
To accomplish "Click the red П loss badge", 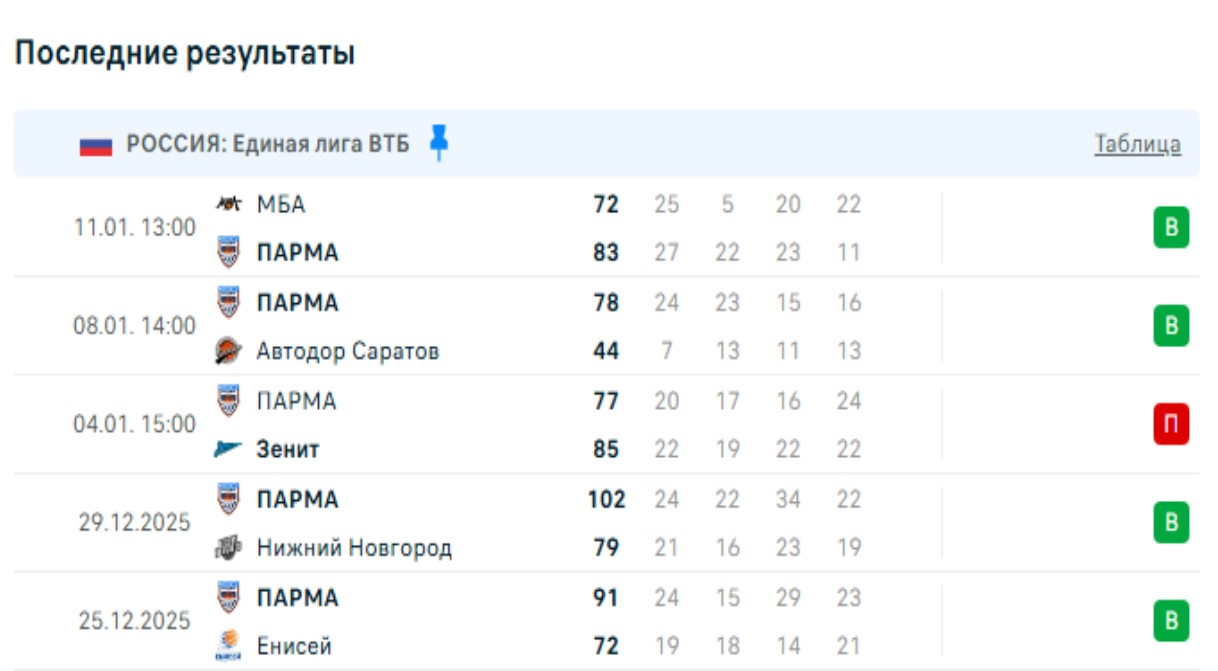I will coord(1171,425).
